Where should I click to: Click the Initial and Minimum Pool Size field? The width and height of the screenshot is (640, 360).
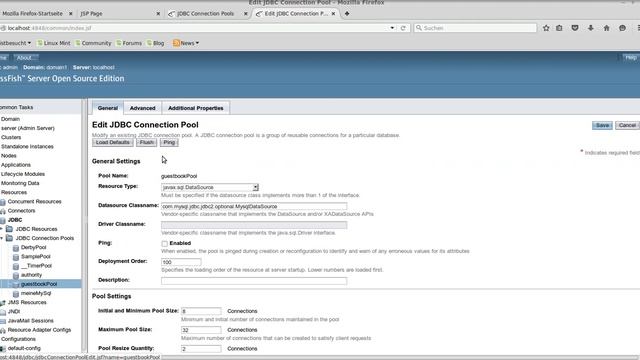[x=201, y=311]
